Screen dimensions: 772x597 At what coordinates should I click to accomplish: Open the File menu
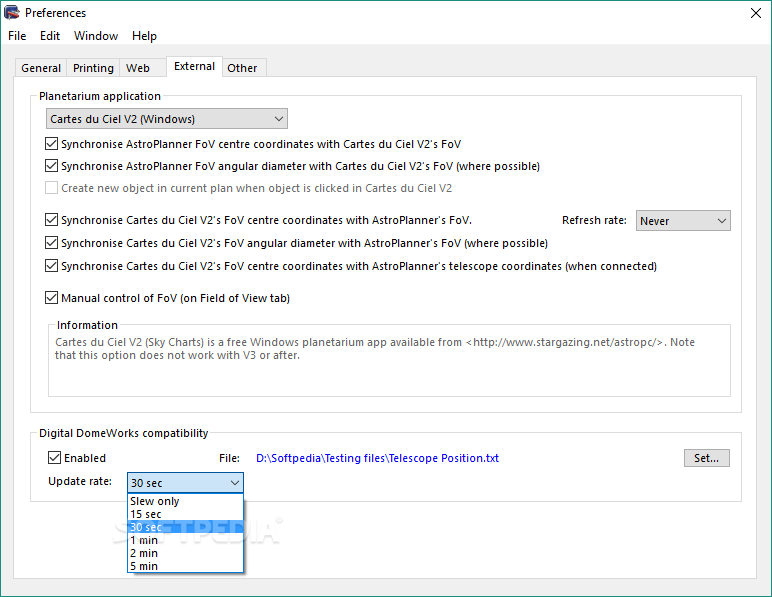coord(17,36)
